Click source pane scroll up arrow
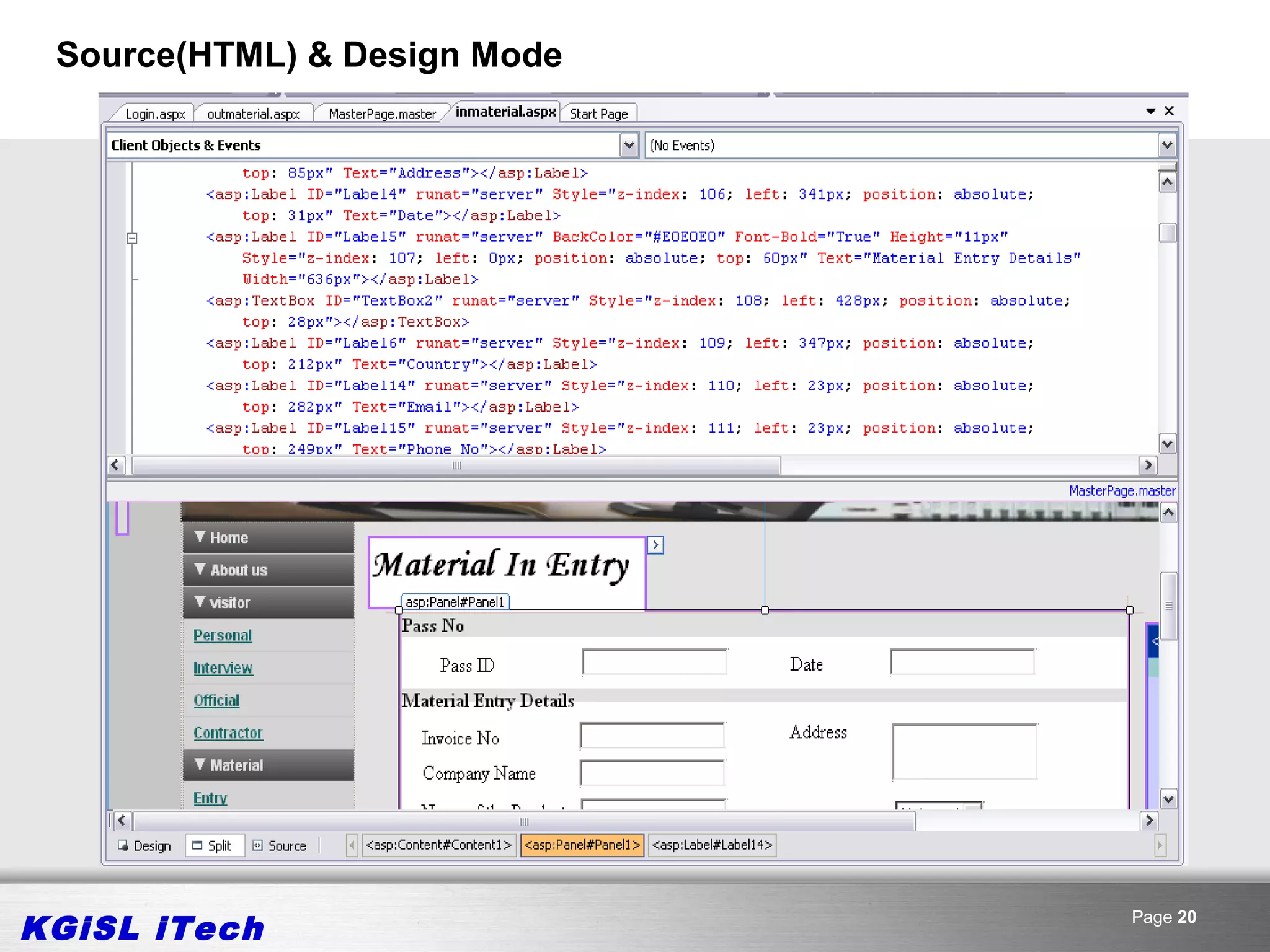Image resolution: width=1270 pixels, height=952 pixels. [1168, 182]
